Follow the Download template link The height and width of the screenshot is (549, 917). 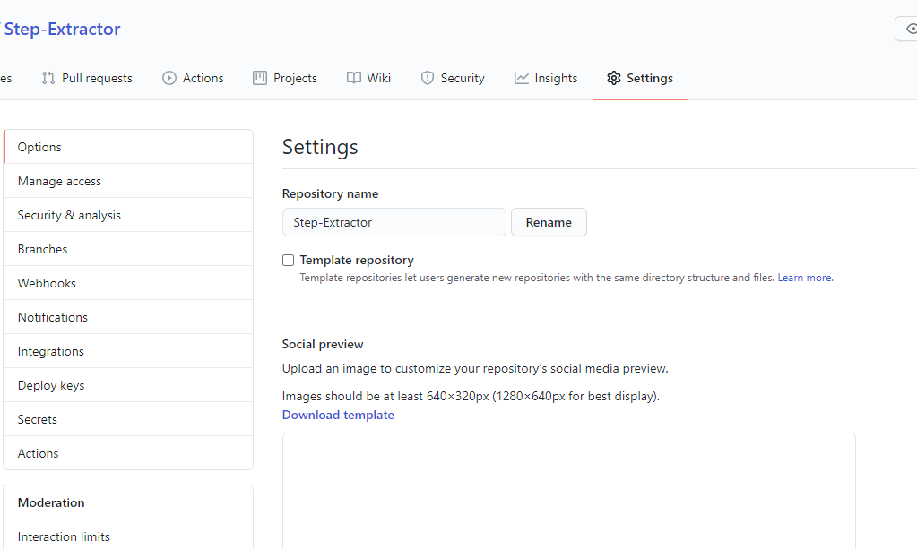tap(338, 415)
